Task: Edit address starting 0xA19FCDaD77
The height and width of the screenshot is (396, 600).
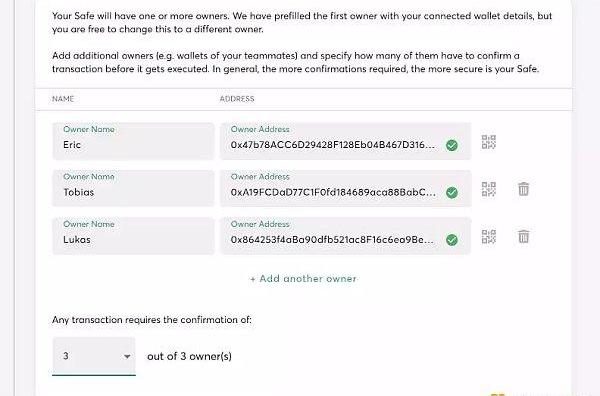Action: (346, 189)
